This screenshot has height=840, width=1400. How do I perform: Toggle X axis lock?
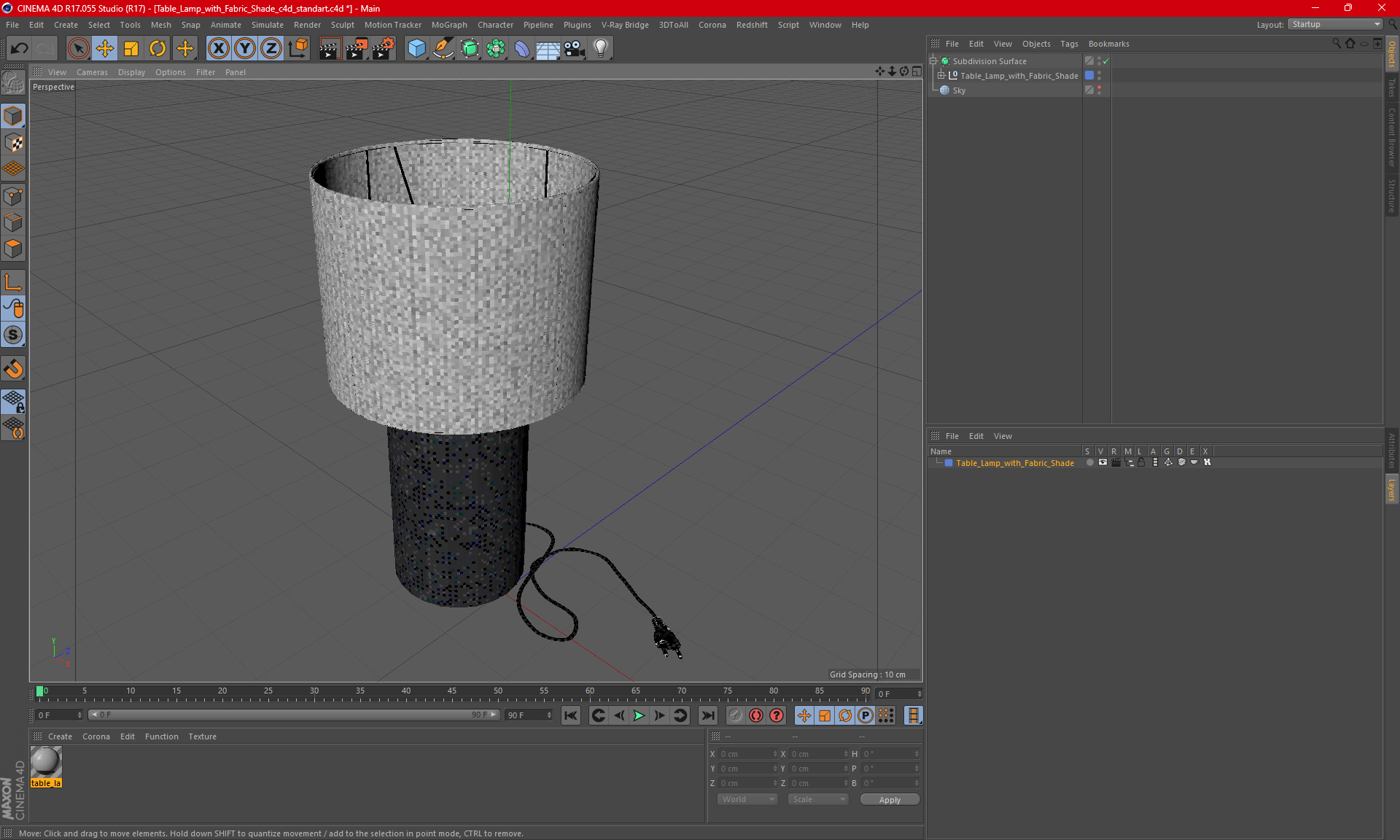(x=218, y=49)
